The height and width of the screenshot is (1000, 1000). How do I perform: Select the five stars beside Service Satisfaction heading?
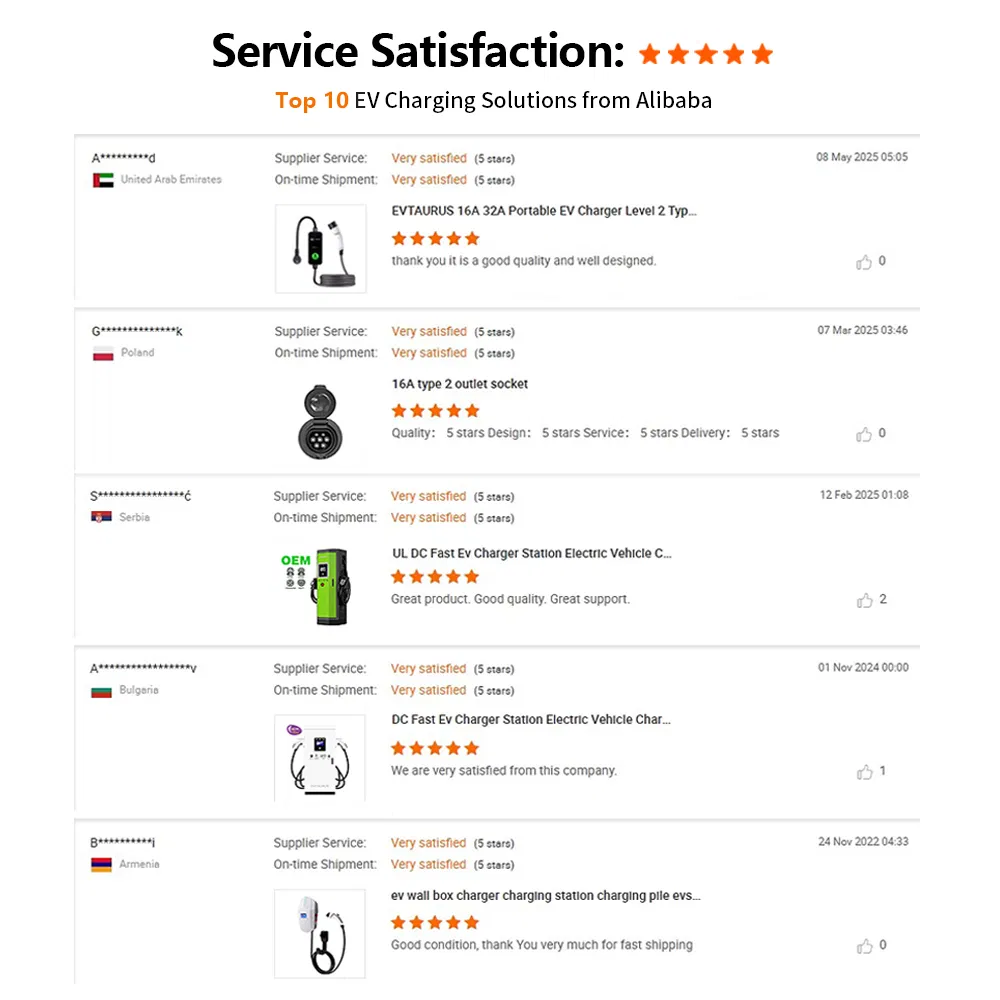[706, 53]
